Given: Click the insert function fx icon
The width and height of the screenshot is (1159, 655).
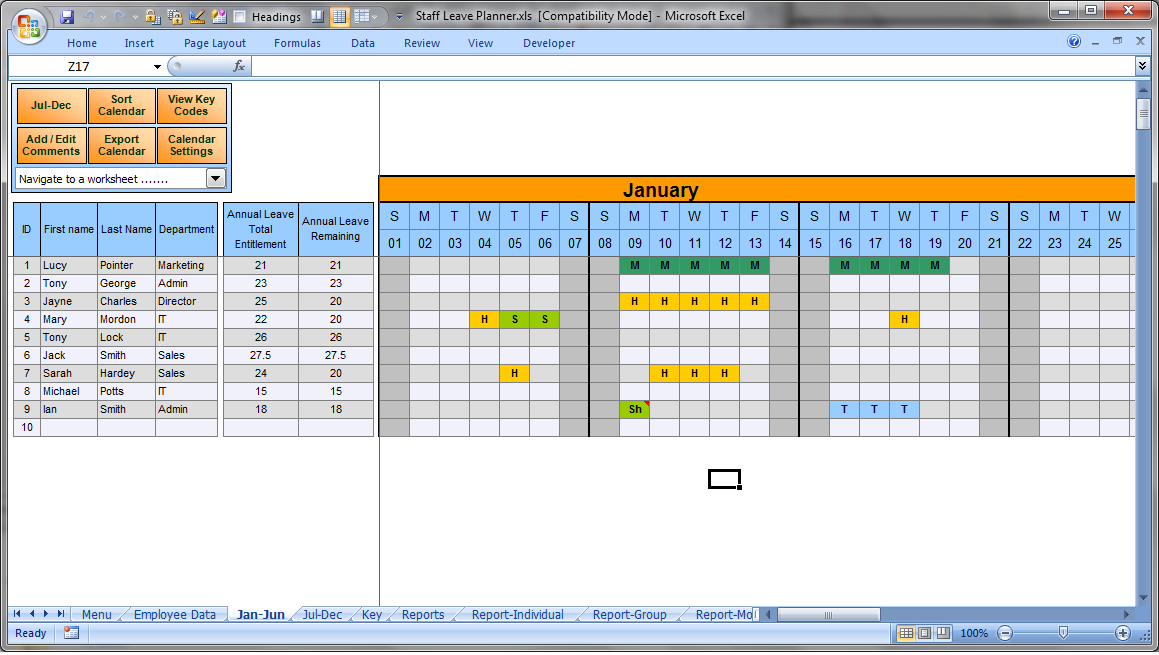Looking at the screenshot, I should tap(239, 66).
